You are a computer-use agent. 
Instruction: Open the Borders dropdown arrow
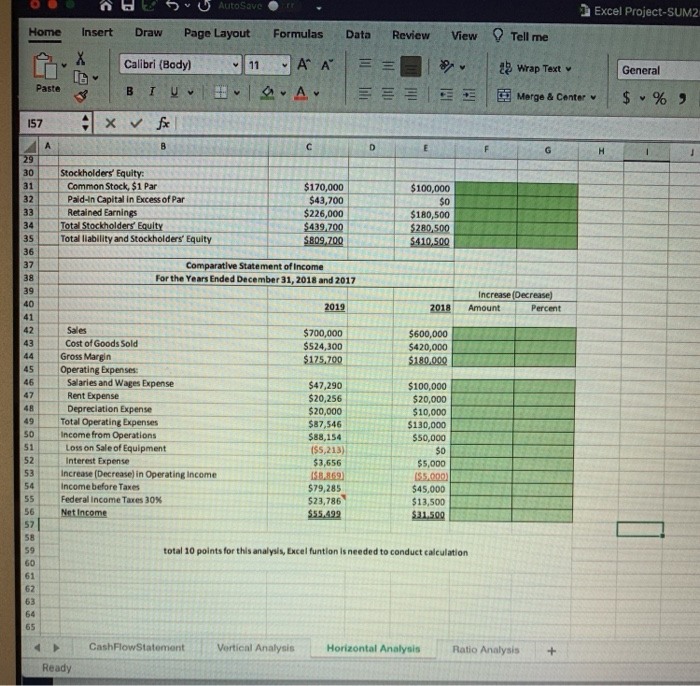pos(237,93)
